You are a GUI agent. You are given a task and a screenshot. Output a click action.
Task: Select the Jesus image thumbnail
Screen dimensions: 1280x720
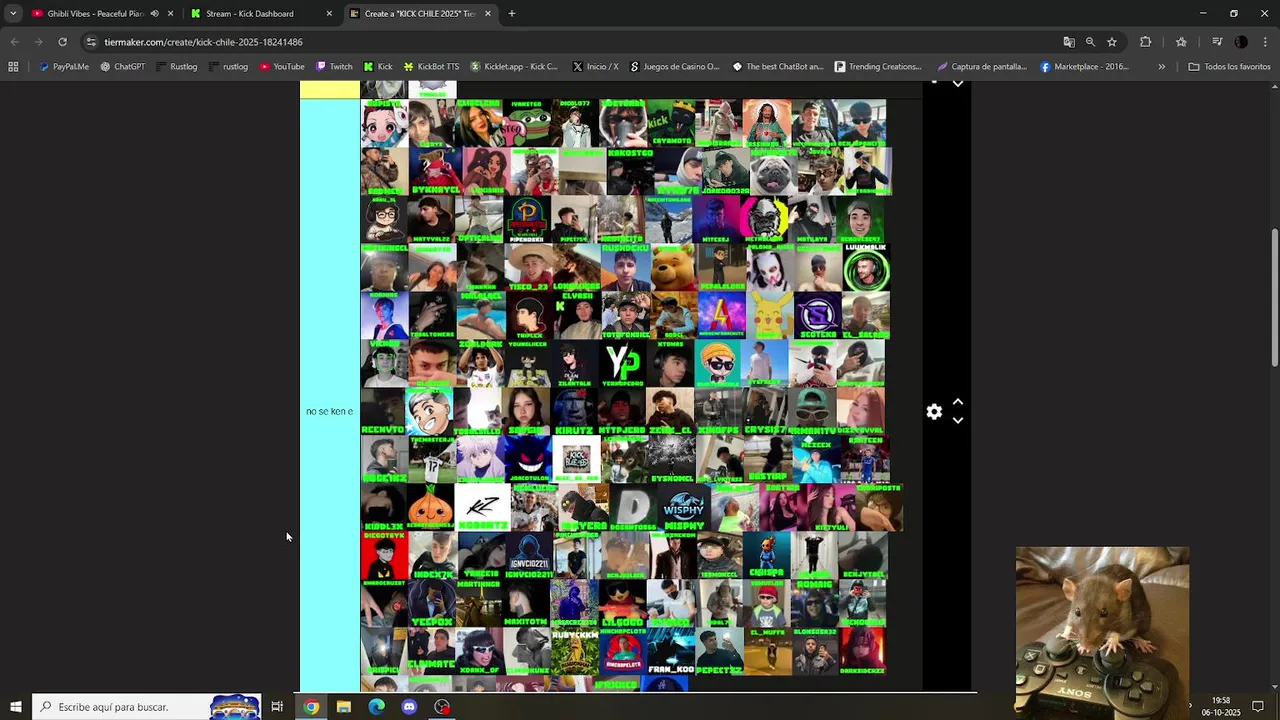pyautogui.click(x=767, y=123)
